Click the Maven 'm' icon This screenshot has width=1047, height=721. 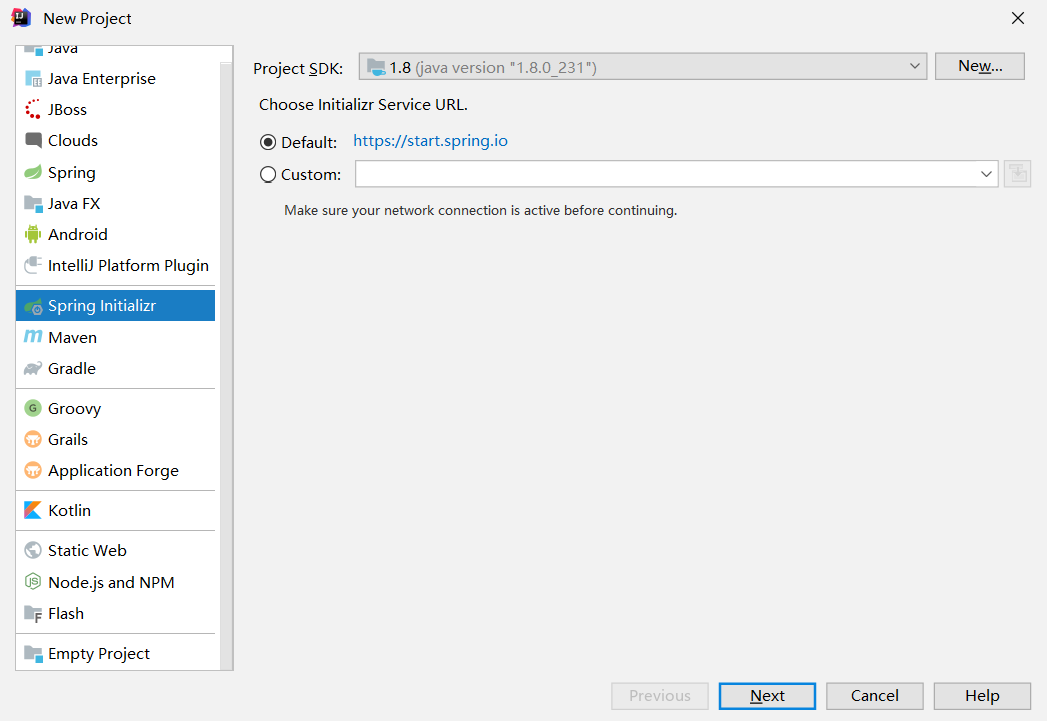click(33, 337)
